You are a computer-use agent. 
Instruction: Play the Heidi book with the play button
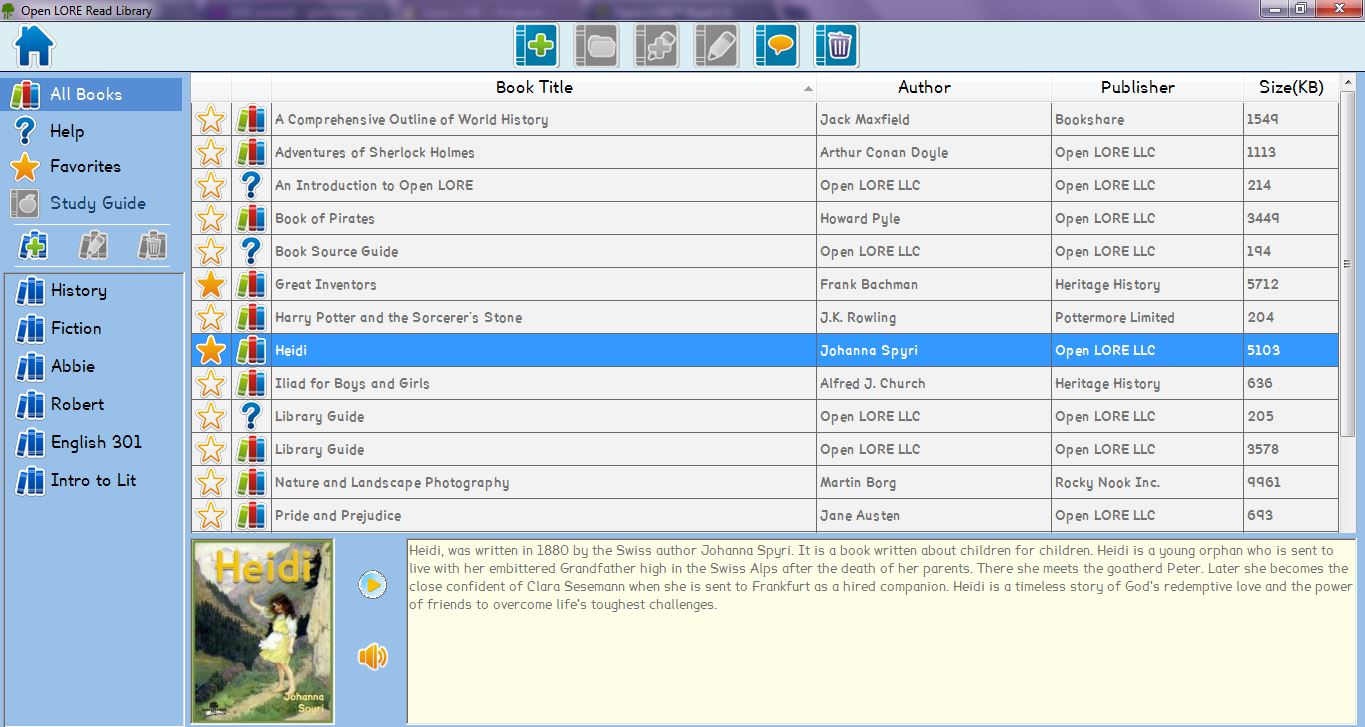pos(372,584)
